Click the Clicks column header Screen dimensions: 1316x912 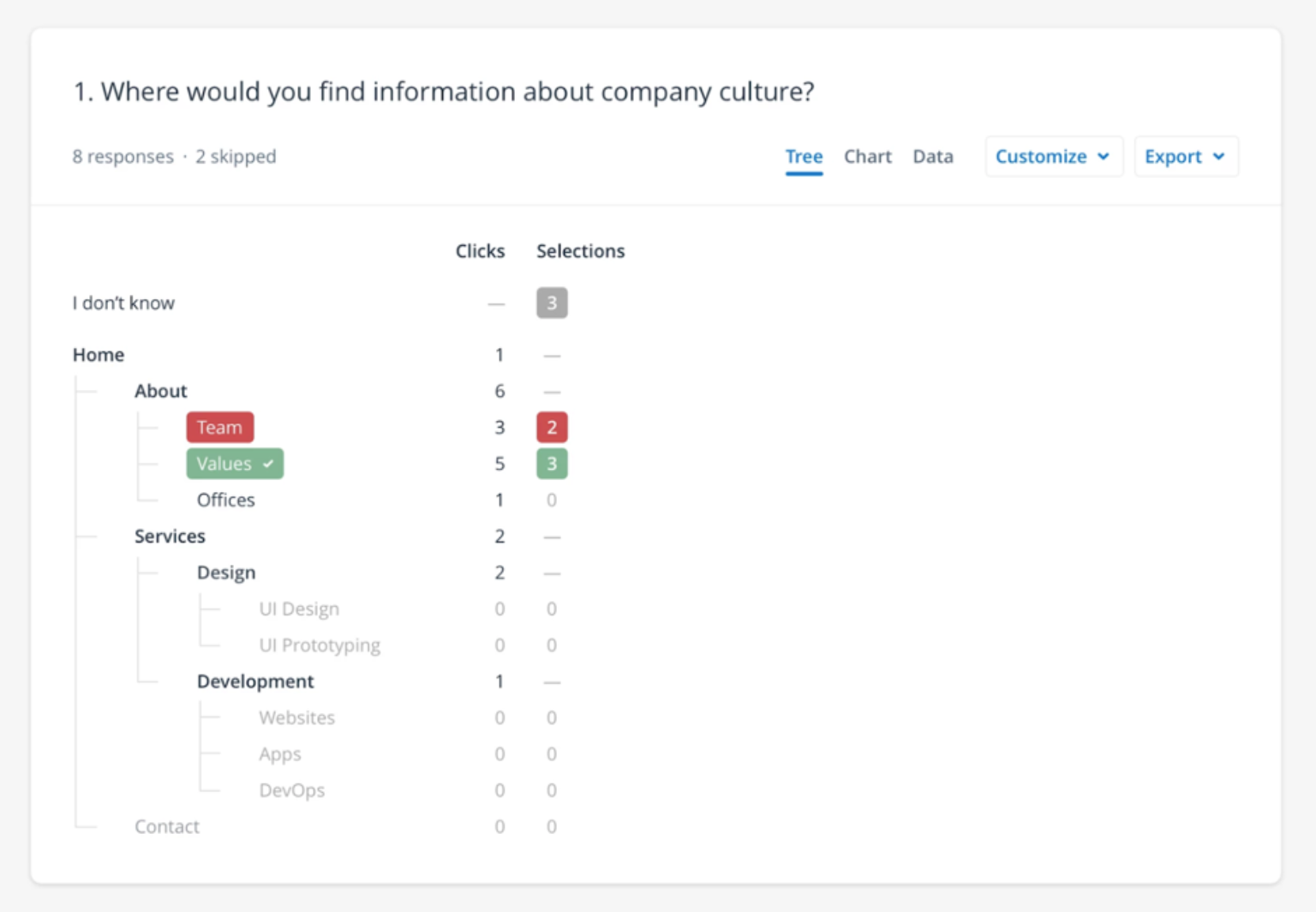480,250
